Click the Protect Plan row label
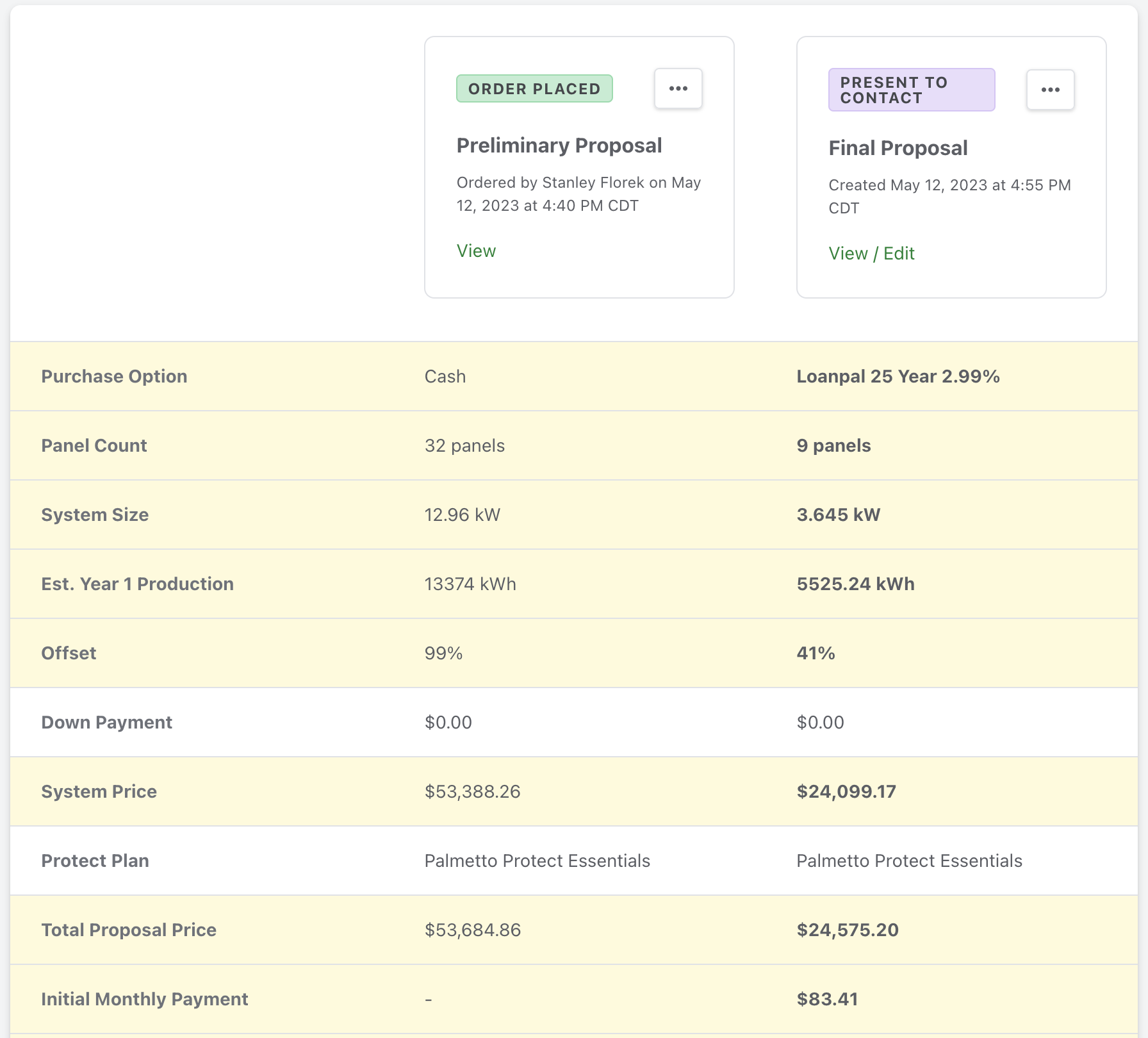1148x1038 pixels. (95, 861)
